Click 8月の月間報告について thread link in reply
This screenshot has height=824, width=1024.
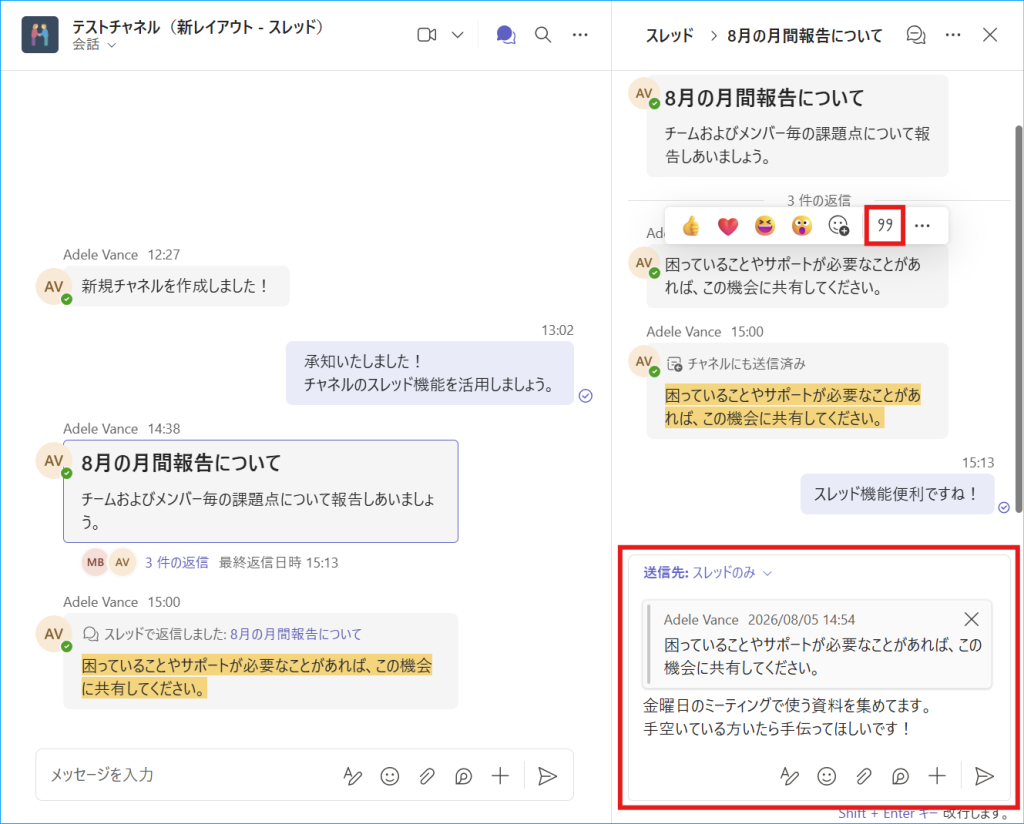pyautogui.click(x=296, y=634)
